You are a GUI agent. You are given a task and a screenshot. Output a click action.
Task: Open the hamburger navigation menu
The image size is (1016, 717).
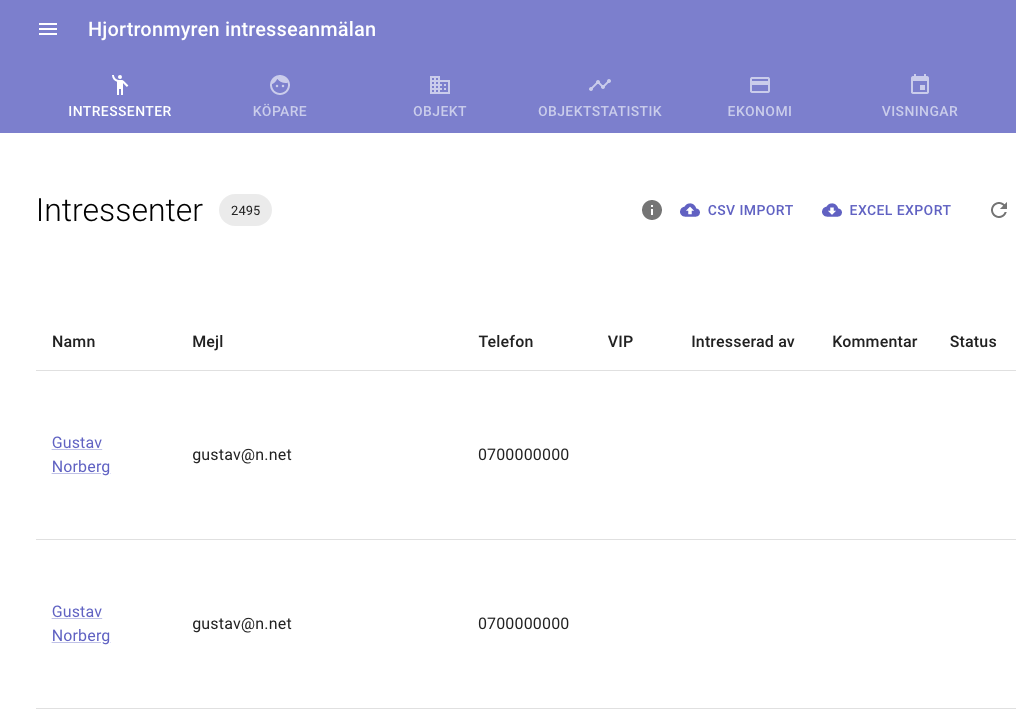tap(48, 30)
